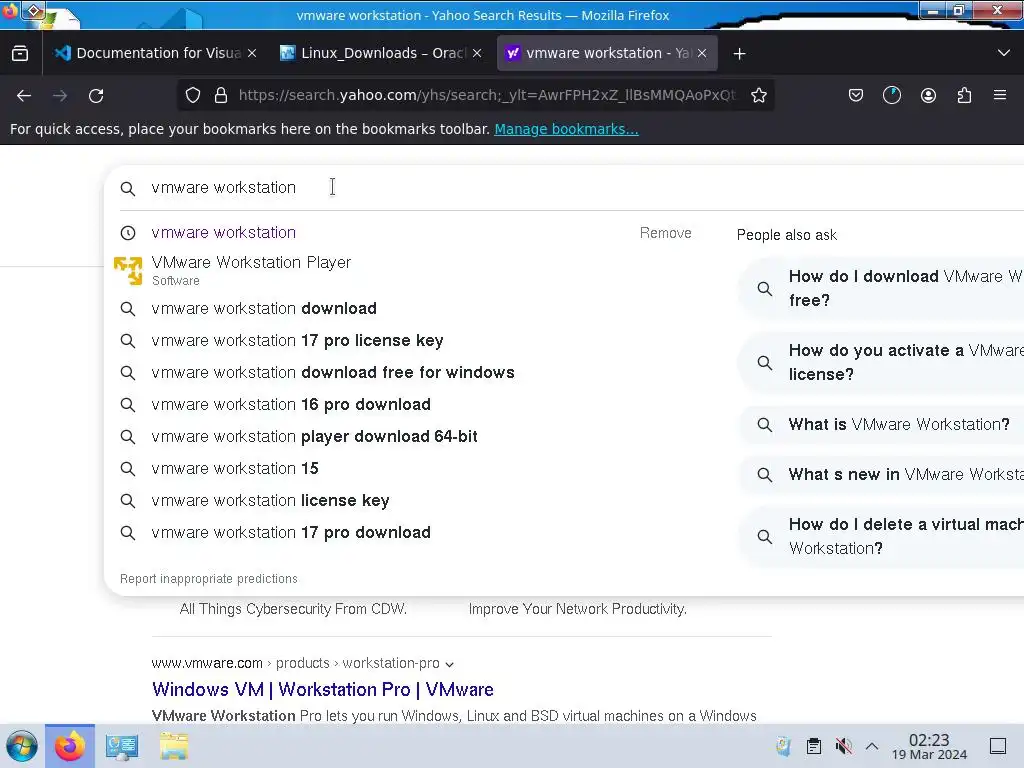Select the recent search vmware workstation
The image size is (1024, 768).
[223, 232]
